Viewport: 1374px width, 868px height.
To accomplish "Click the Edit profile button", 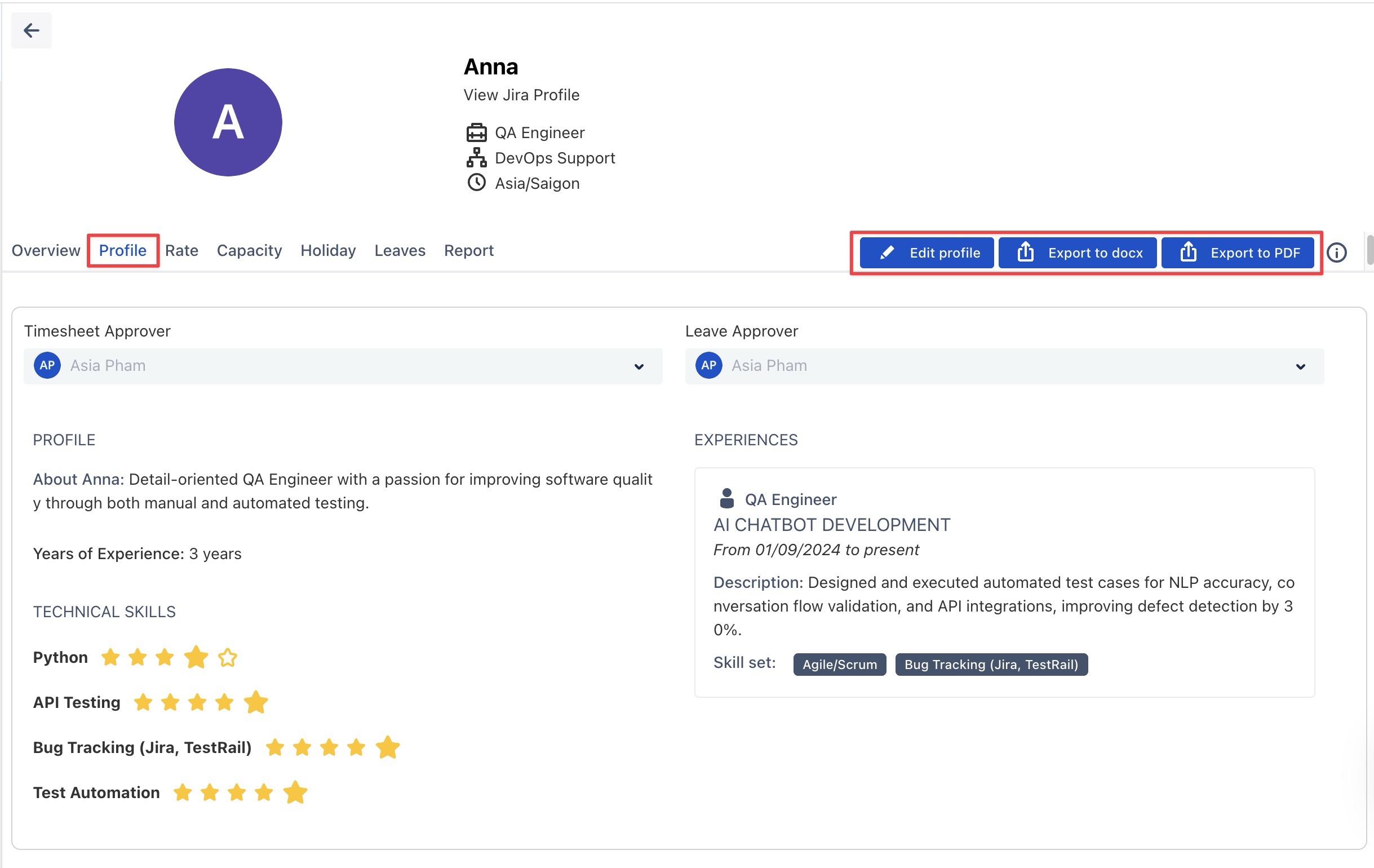I will click(x=927, y=253).
